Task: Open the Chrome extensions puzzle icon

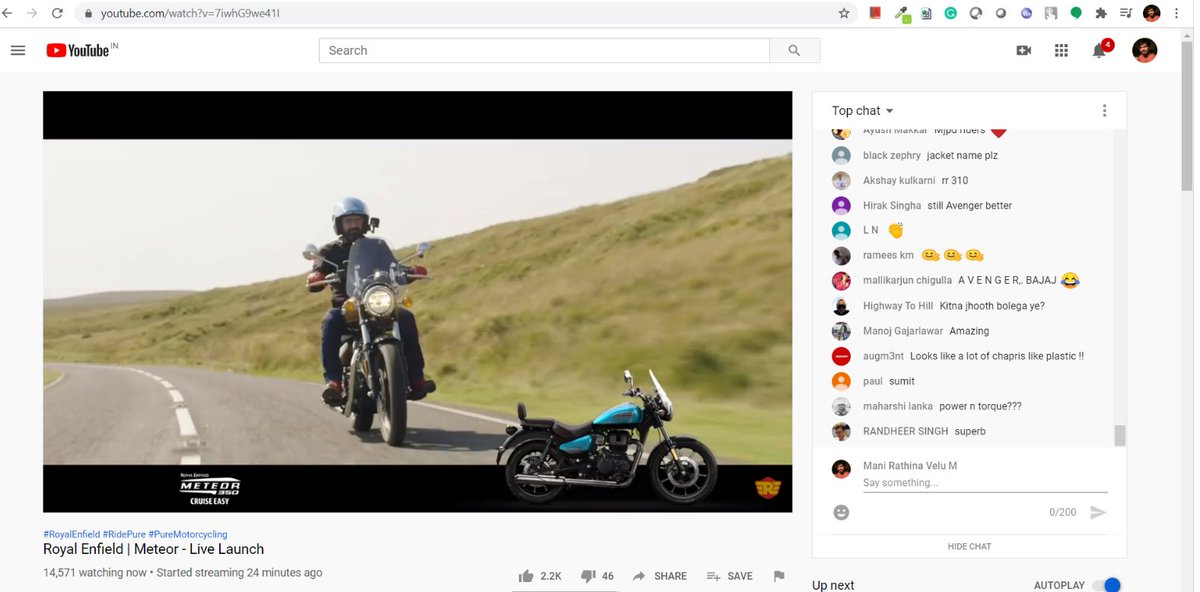Action: tap(1101, 13)
